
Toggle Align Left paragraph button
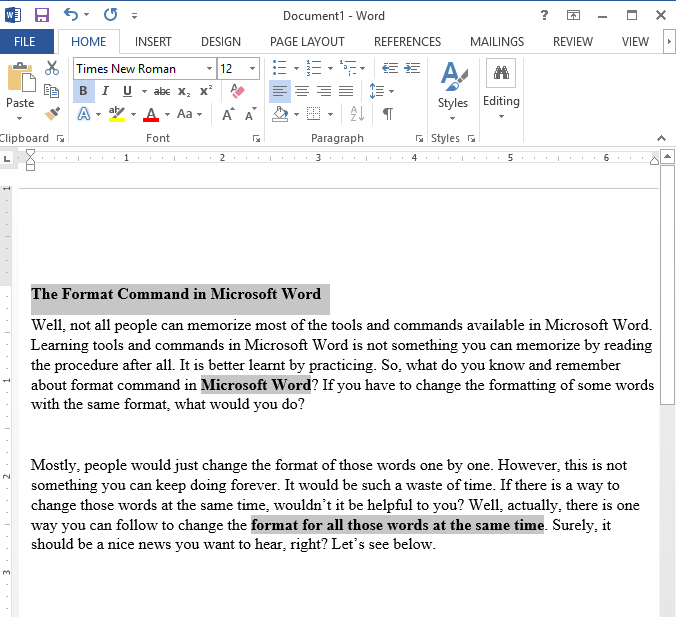coord(280,91)
